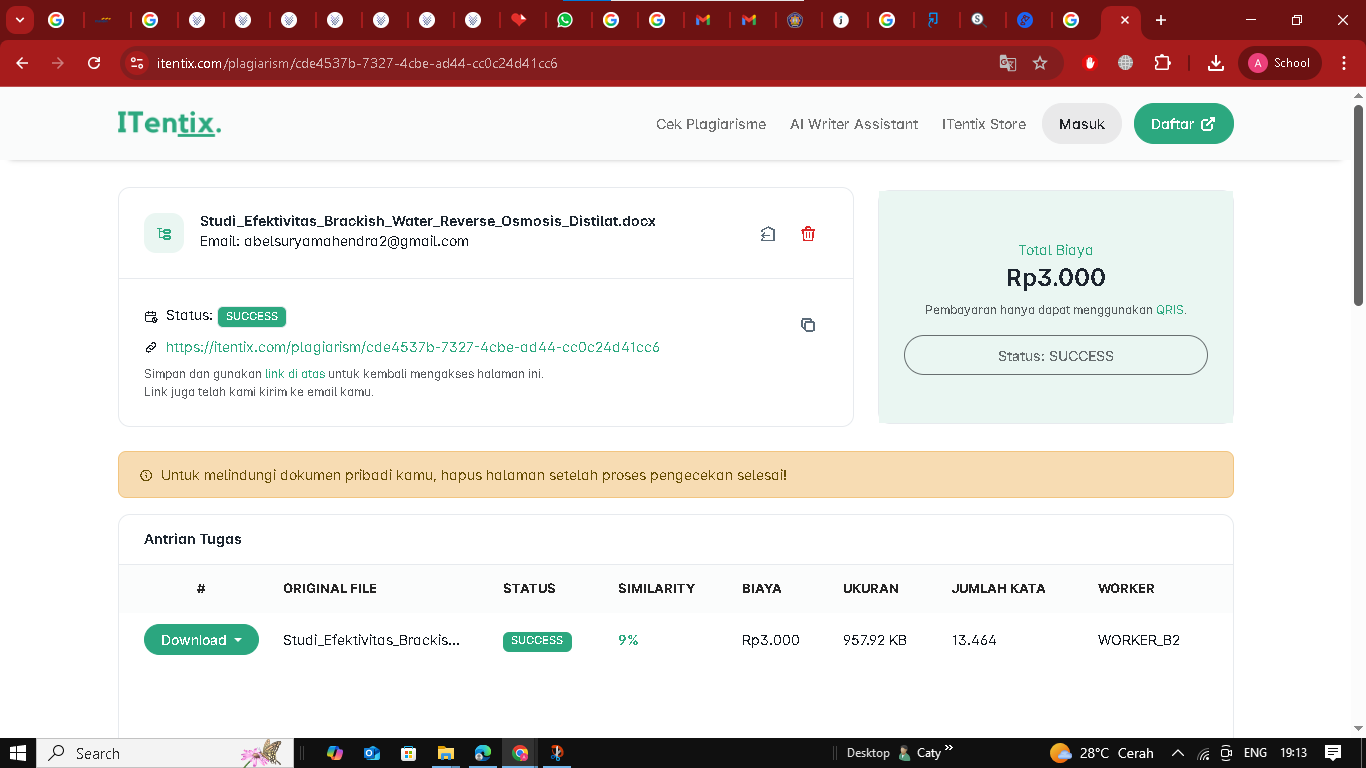This screenshot has width=1366, height=768.
Task: Click the JUMLAH KATA column header
Action: pos(999,588)
